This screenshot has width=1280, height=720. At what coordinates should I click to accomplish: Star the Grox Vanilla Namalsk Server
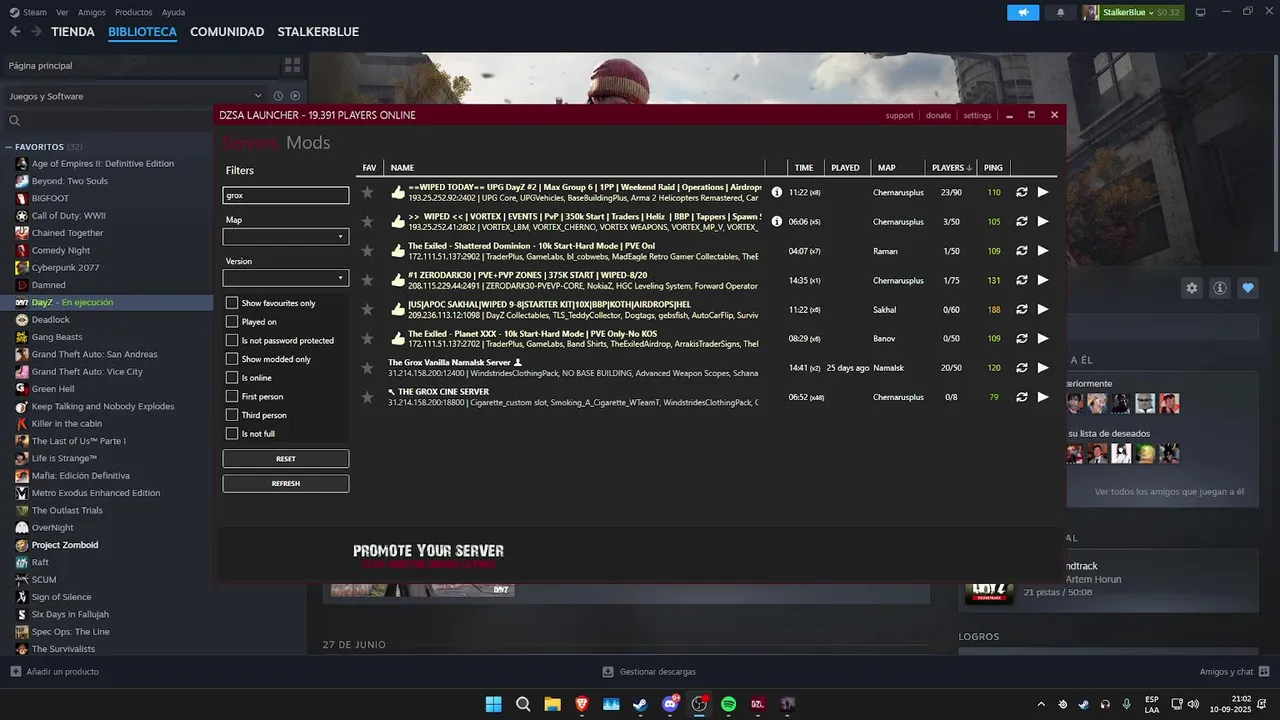click(367, 368)
